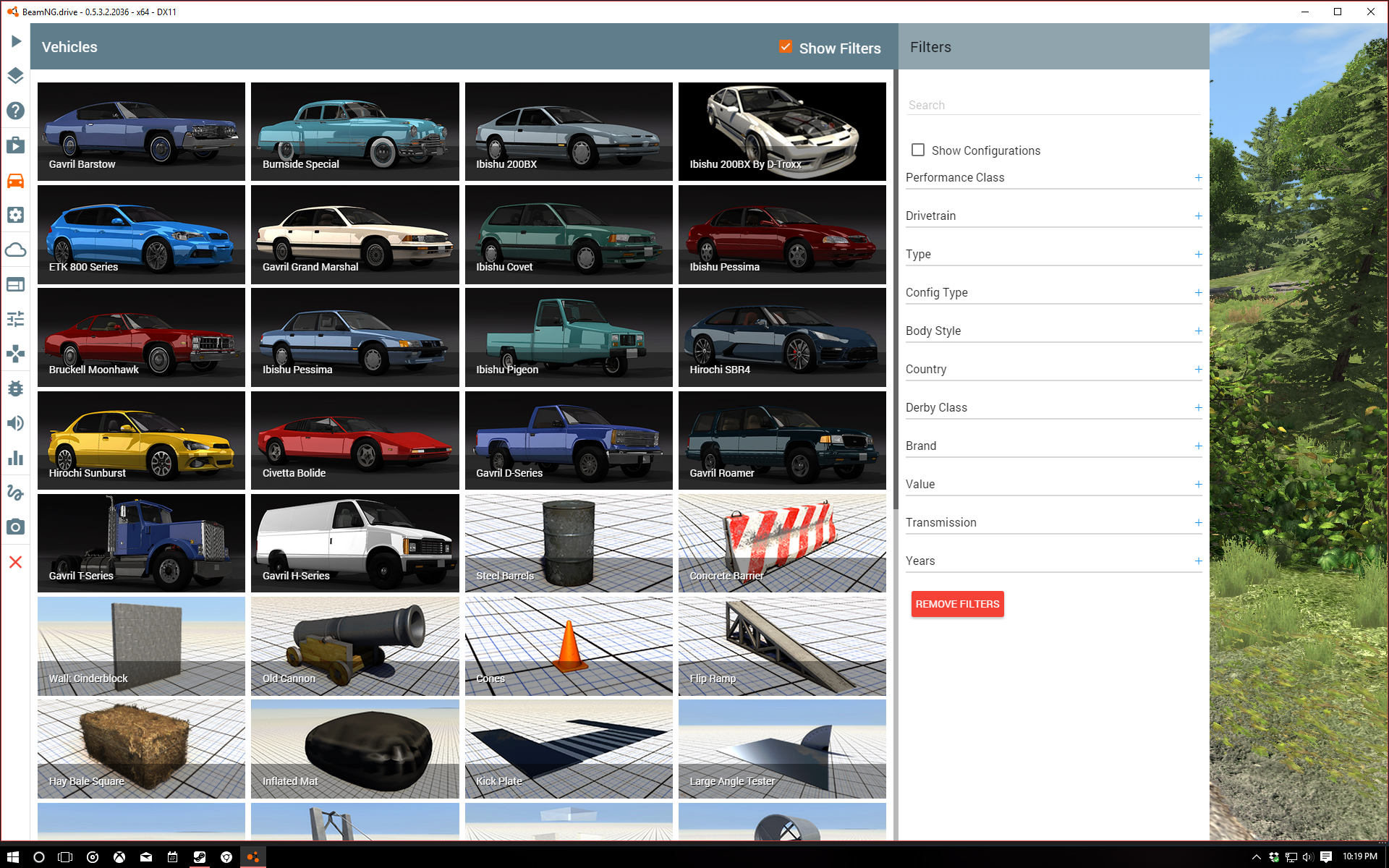Open the cloud environment icon
The image size is (1389, 868).
[16, 250]
